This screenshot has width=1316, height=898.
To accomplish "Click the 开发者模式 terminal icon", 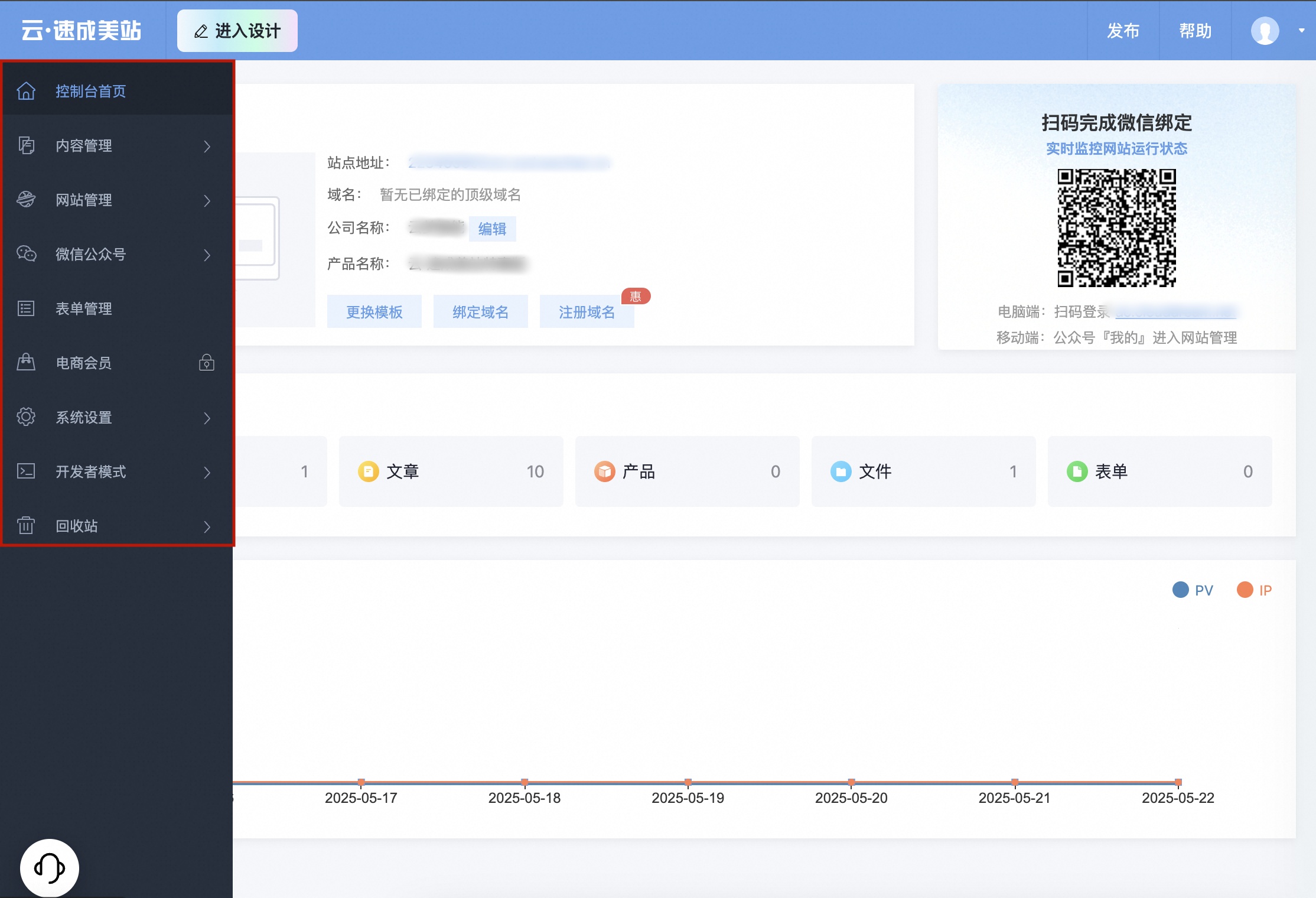I will coord(26,471).
